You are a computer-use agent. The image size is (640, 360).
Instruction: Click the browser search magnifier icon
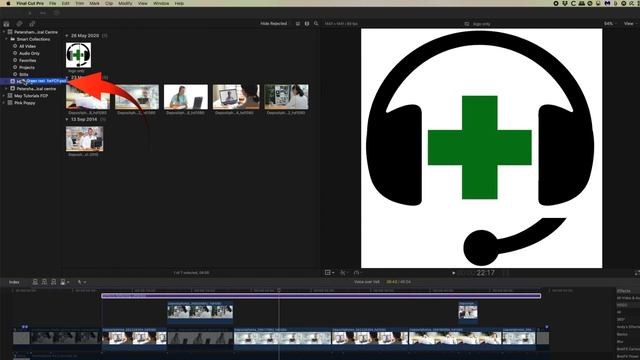click(x=316, y=24)
